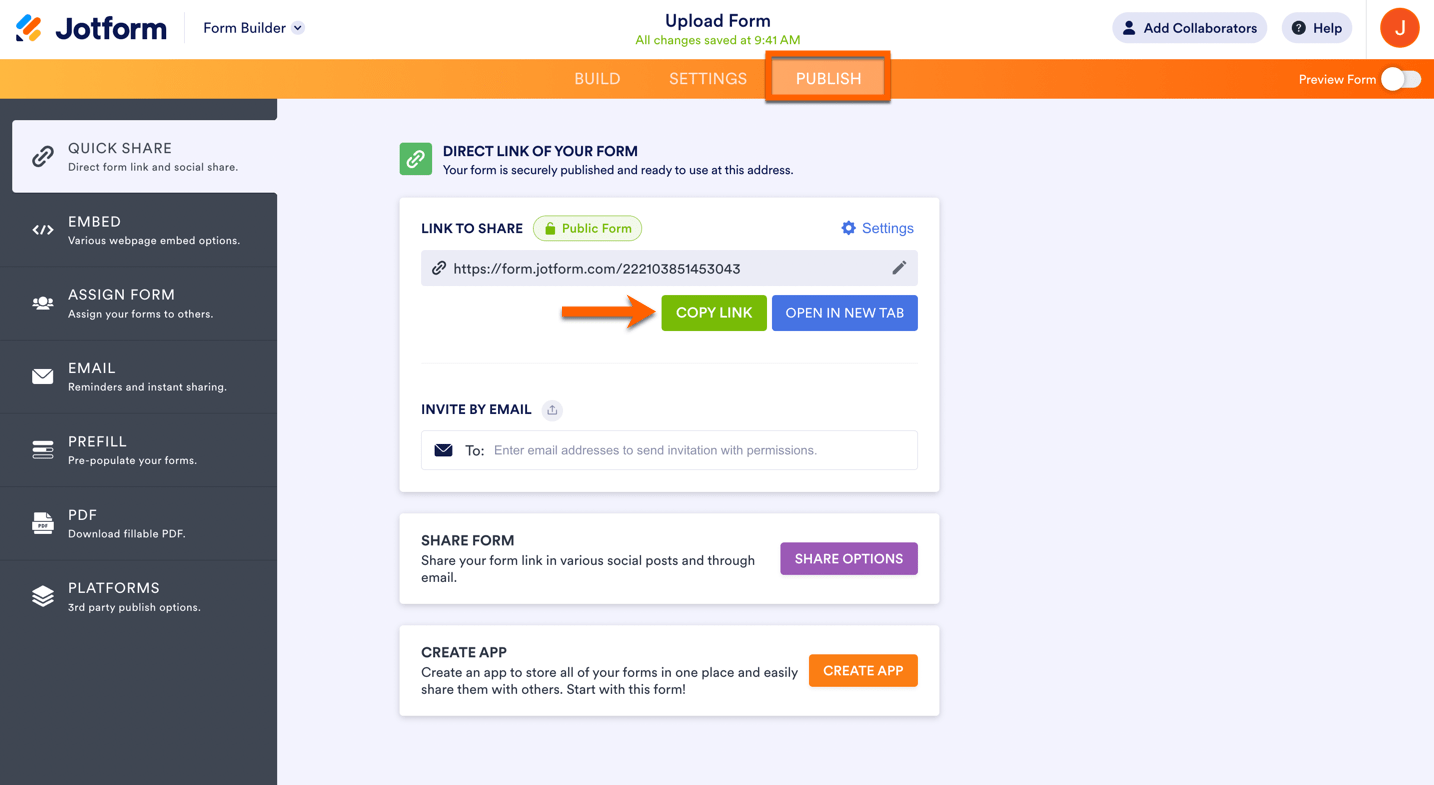Toggle the Preview Form switch
Viewport: 1434px width, 785px height.
point(1400,79)
